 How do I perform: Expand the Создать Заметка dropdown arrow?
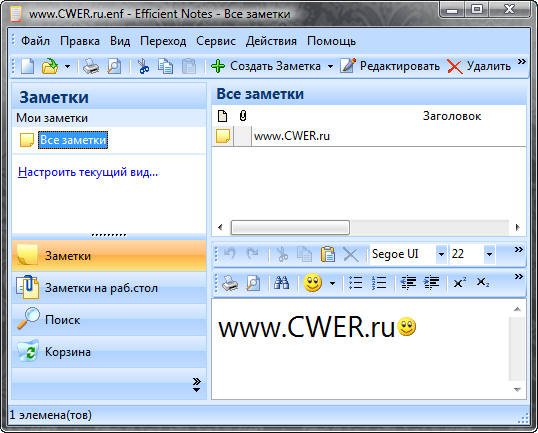pos(330,66)
